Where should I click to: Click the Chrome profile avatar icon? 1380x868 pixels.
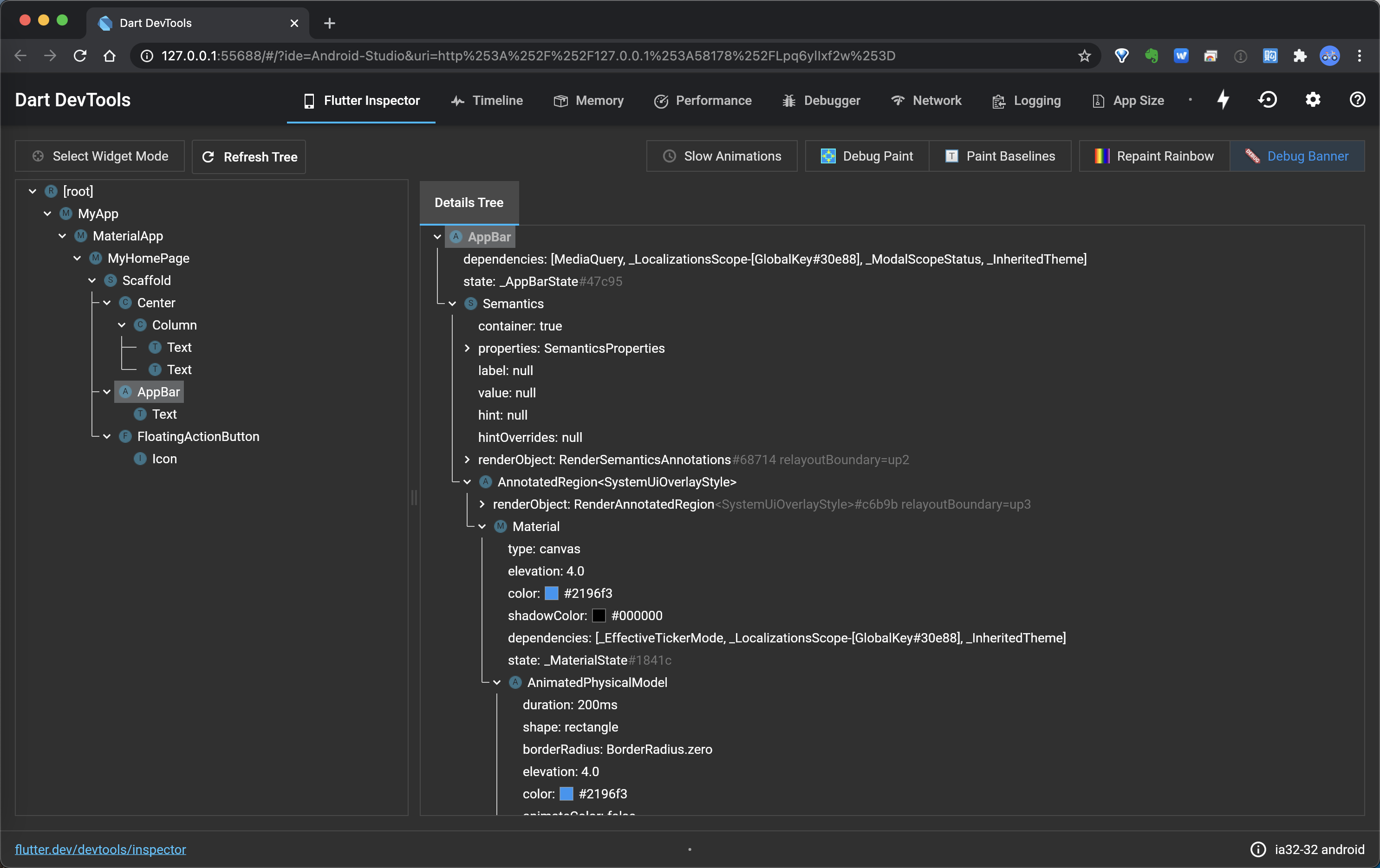click(1329, 56)
